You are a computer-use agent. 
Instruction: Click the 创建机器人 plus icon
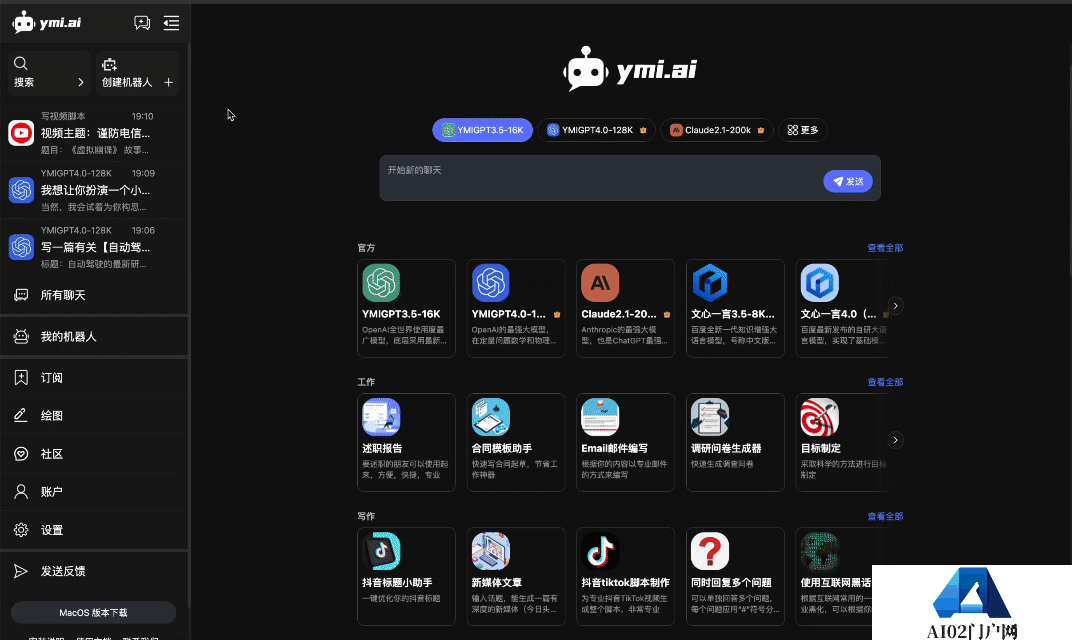point(168,83)
